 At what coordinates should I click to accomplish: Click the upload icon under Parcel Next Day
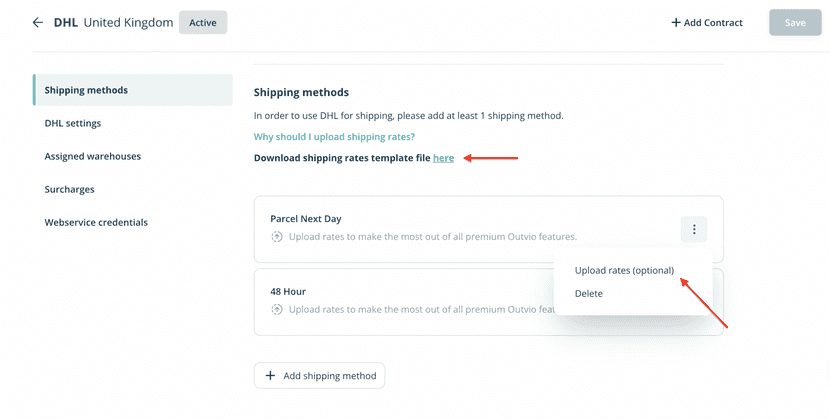point(277,237)
